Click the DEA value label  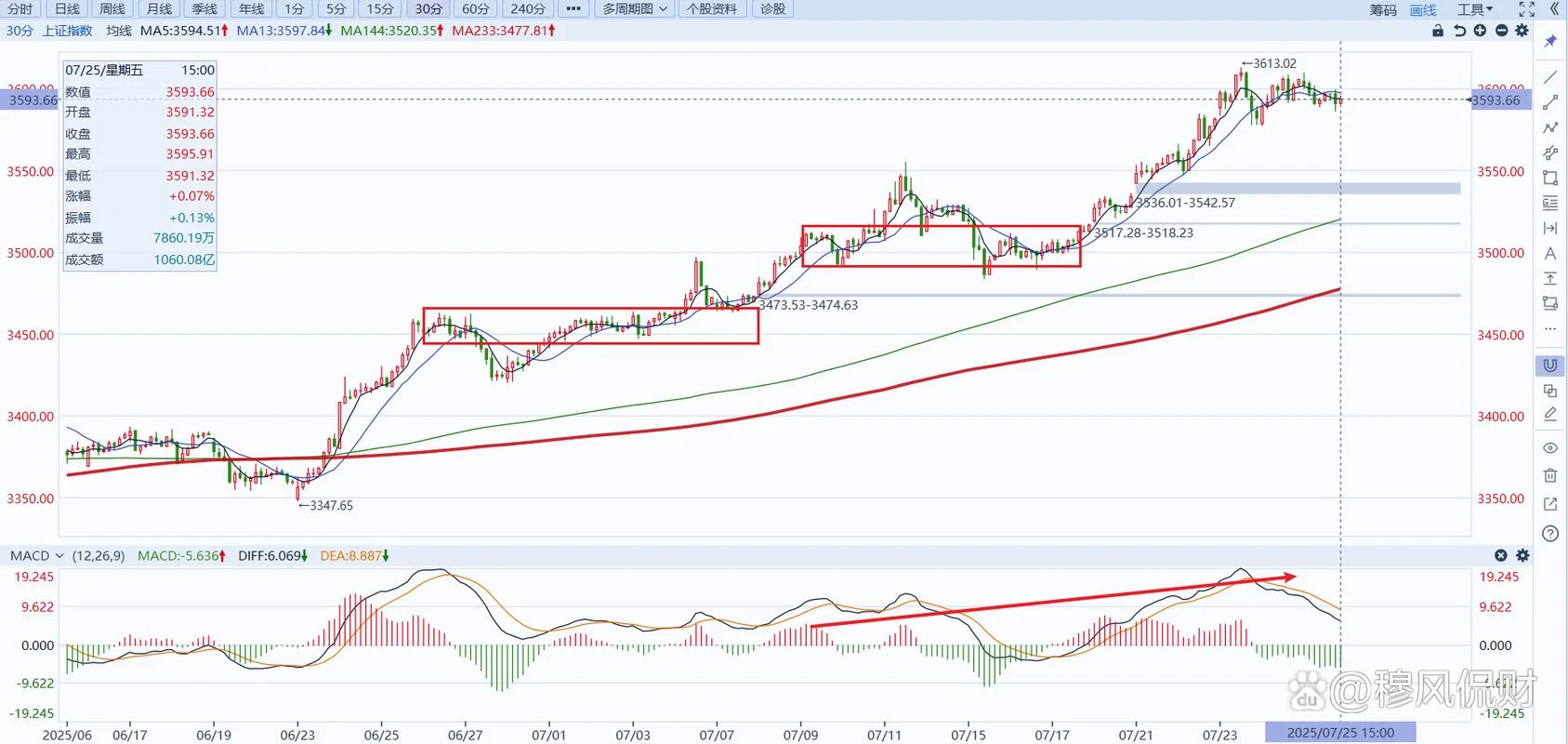(x=354, y=555)
